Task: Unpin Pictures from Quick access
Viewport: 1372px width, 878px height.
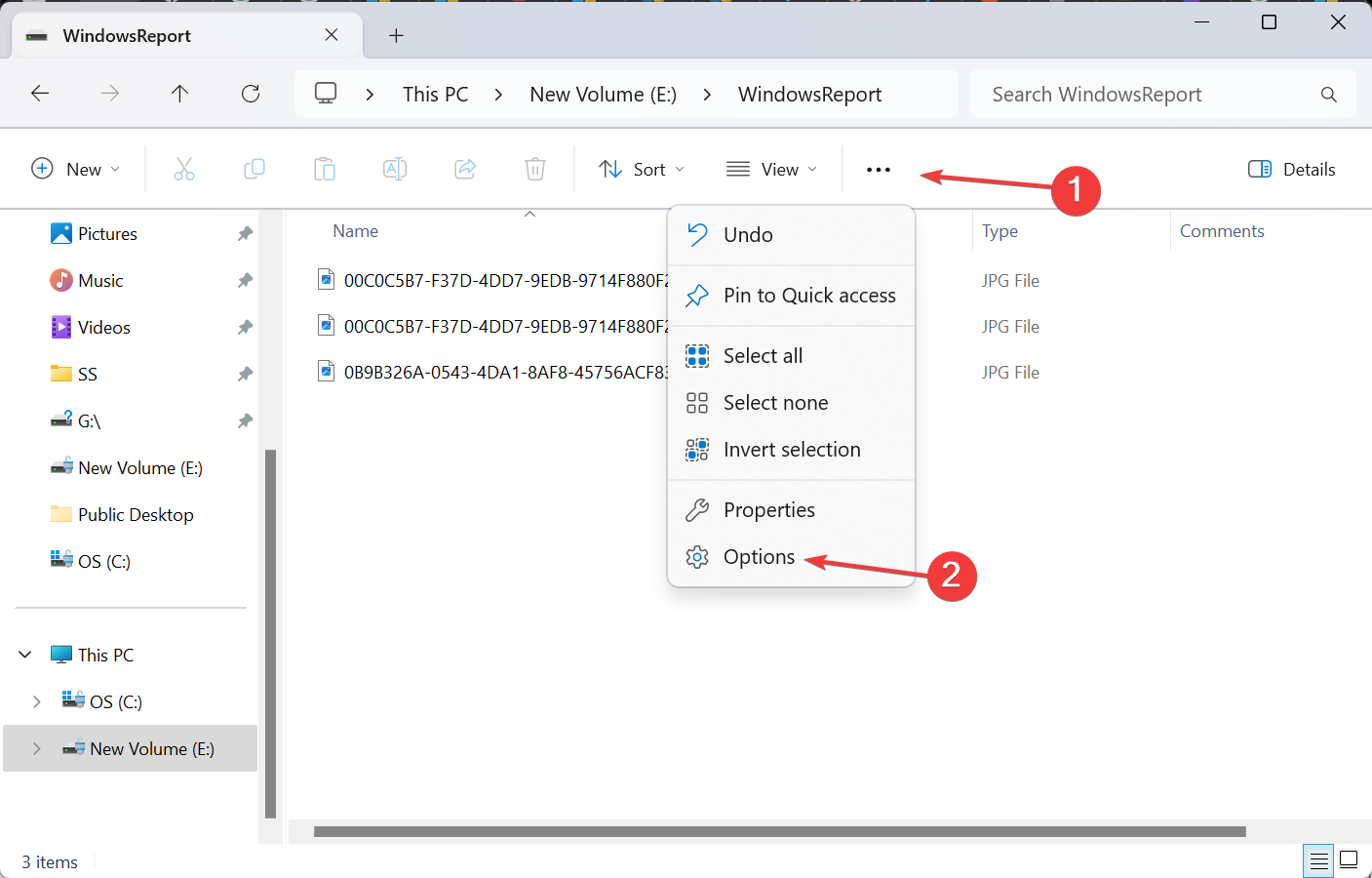Action: click(245, 233)
